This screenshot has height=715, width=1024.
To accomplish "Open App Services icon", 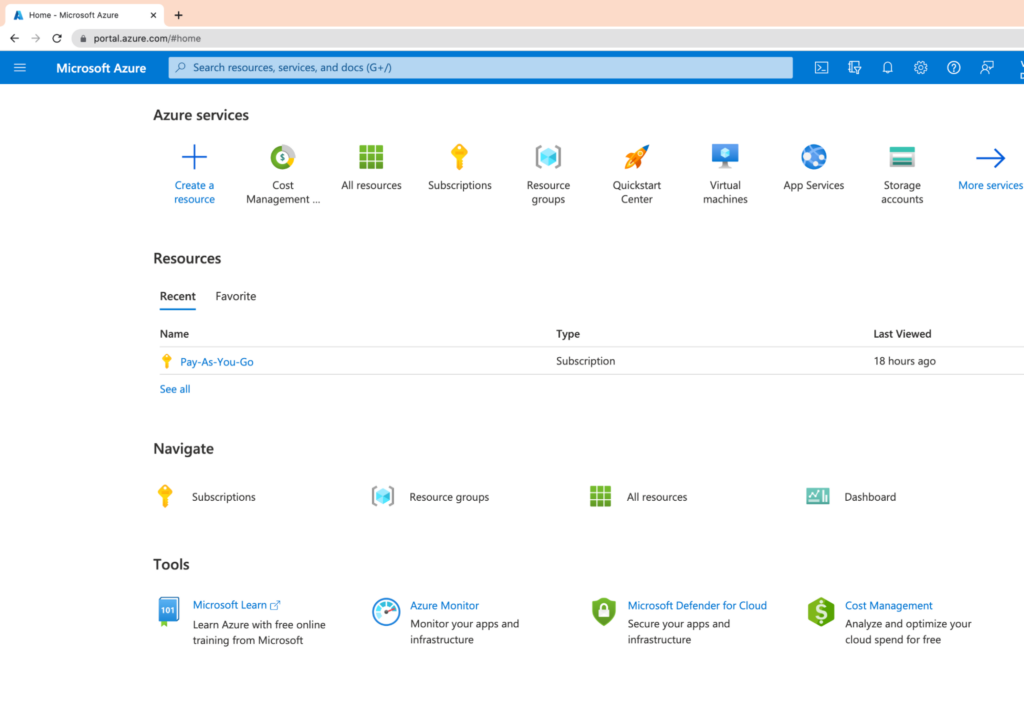I will coord(813,157).
